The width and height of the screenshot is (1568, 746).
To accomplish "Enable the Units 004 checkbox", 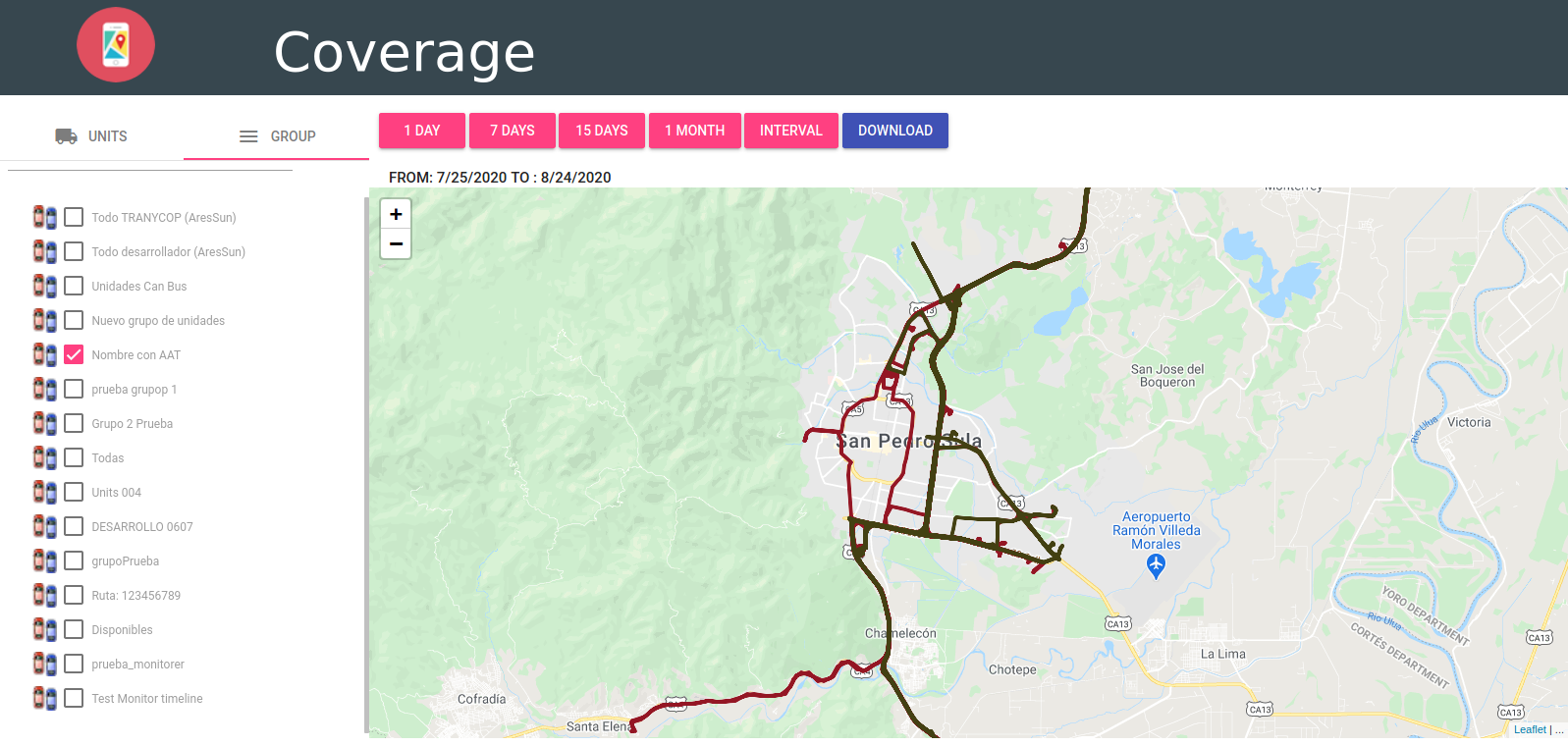I will coord(74,492).
